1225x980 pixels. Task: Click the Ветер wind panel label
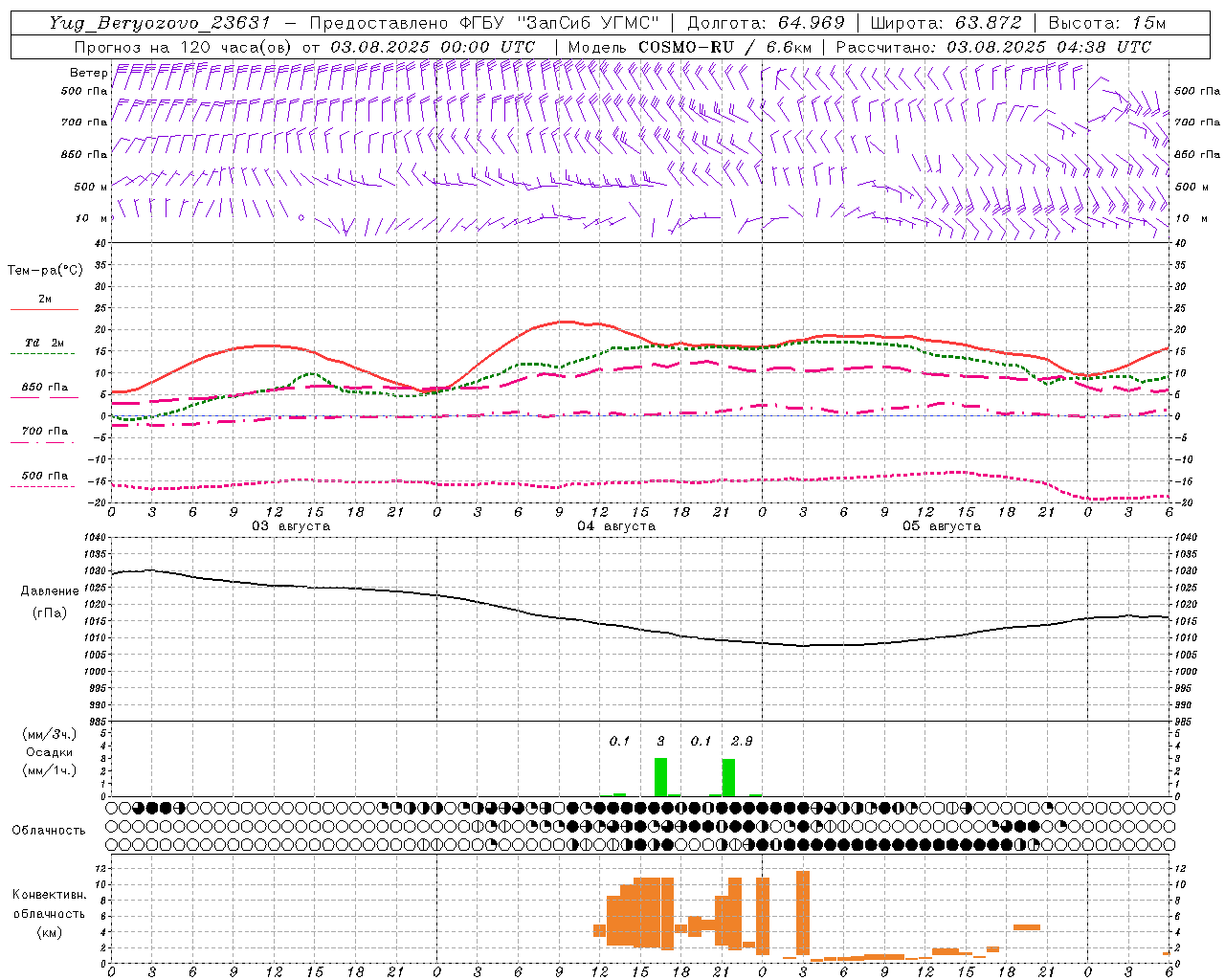88,73
